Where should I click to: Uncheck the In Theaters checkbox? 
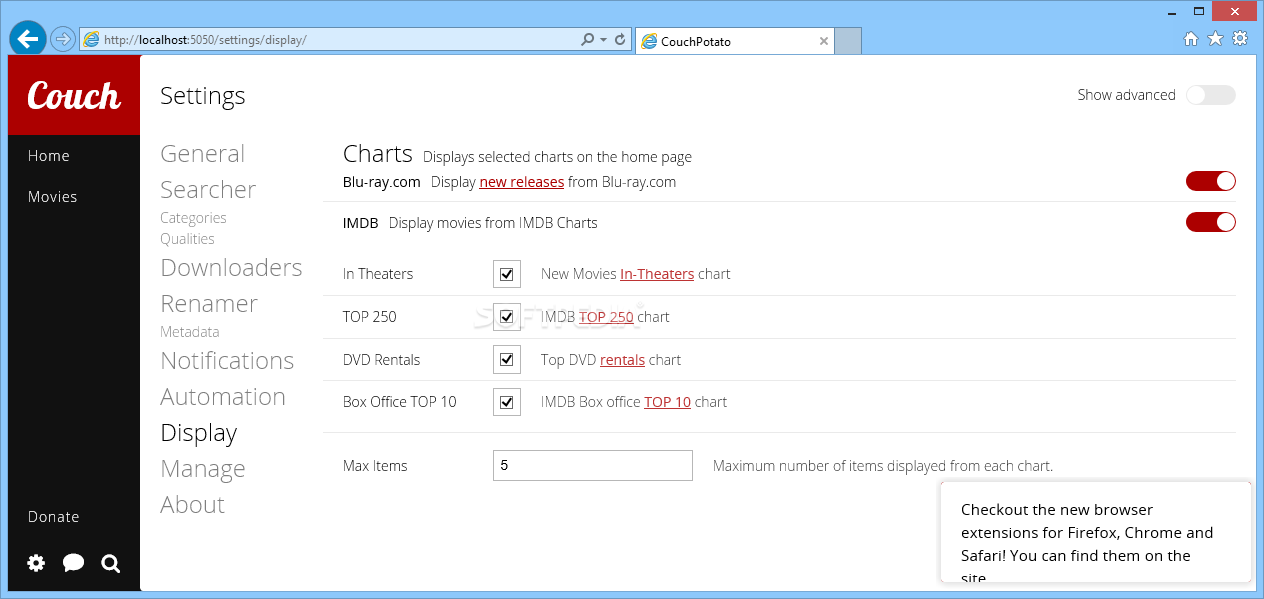coord(507,274)
